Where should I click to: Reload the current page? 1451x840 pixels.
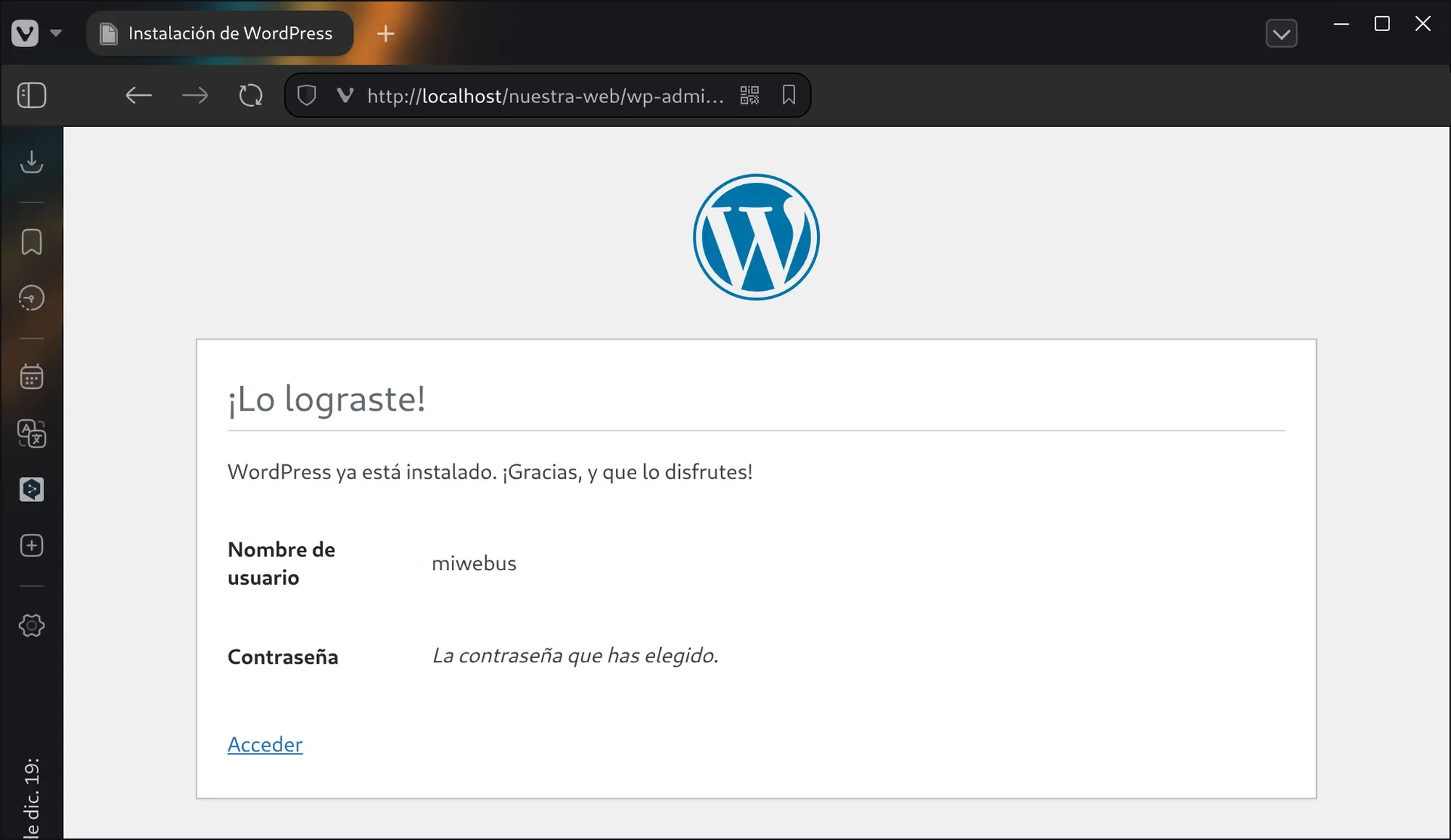tap(251, 95)
